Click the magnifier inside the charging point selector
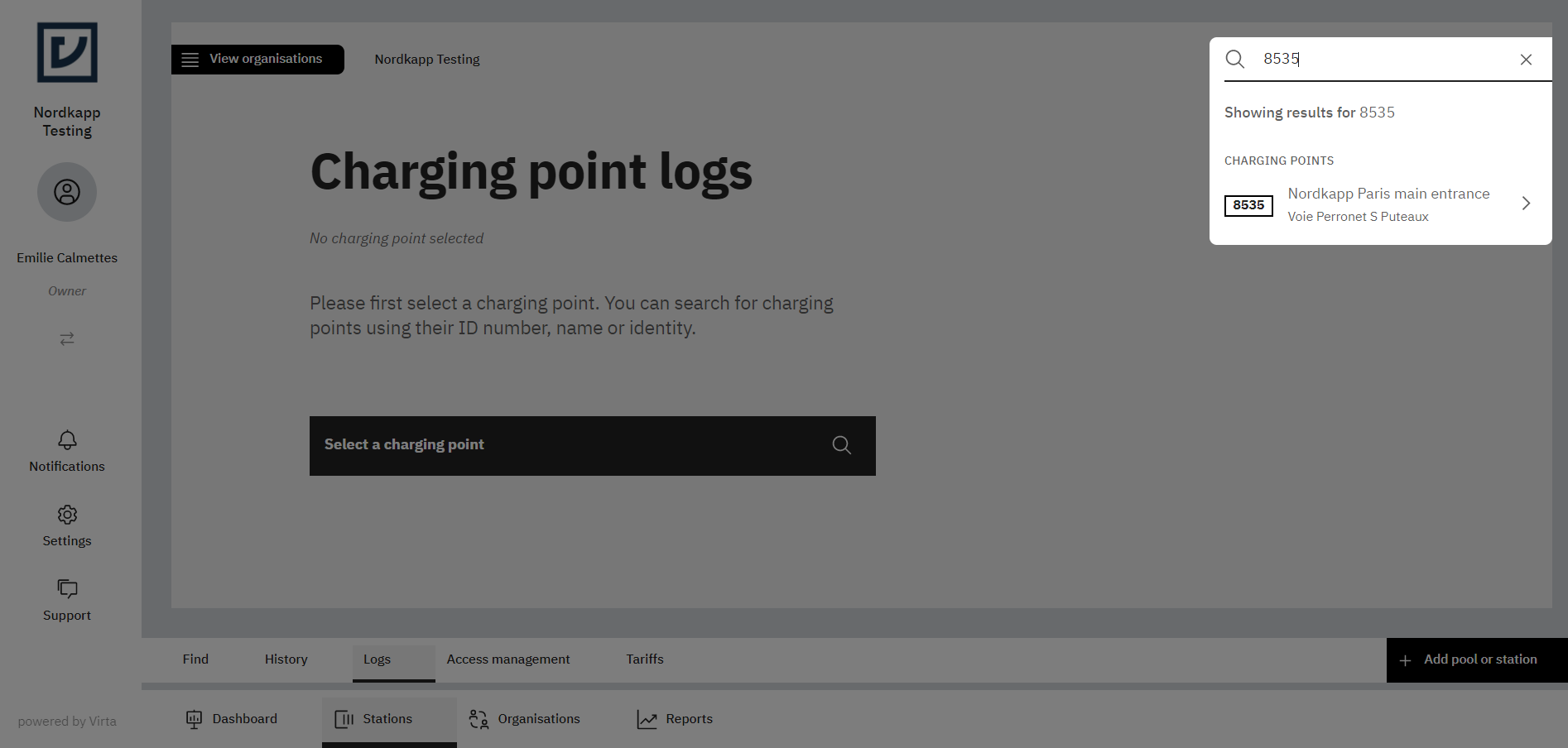 [x=841, y=444]
